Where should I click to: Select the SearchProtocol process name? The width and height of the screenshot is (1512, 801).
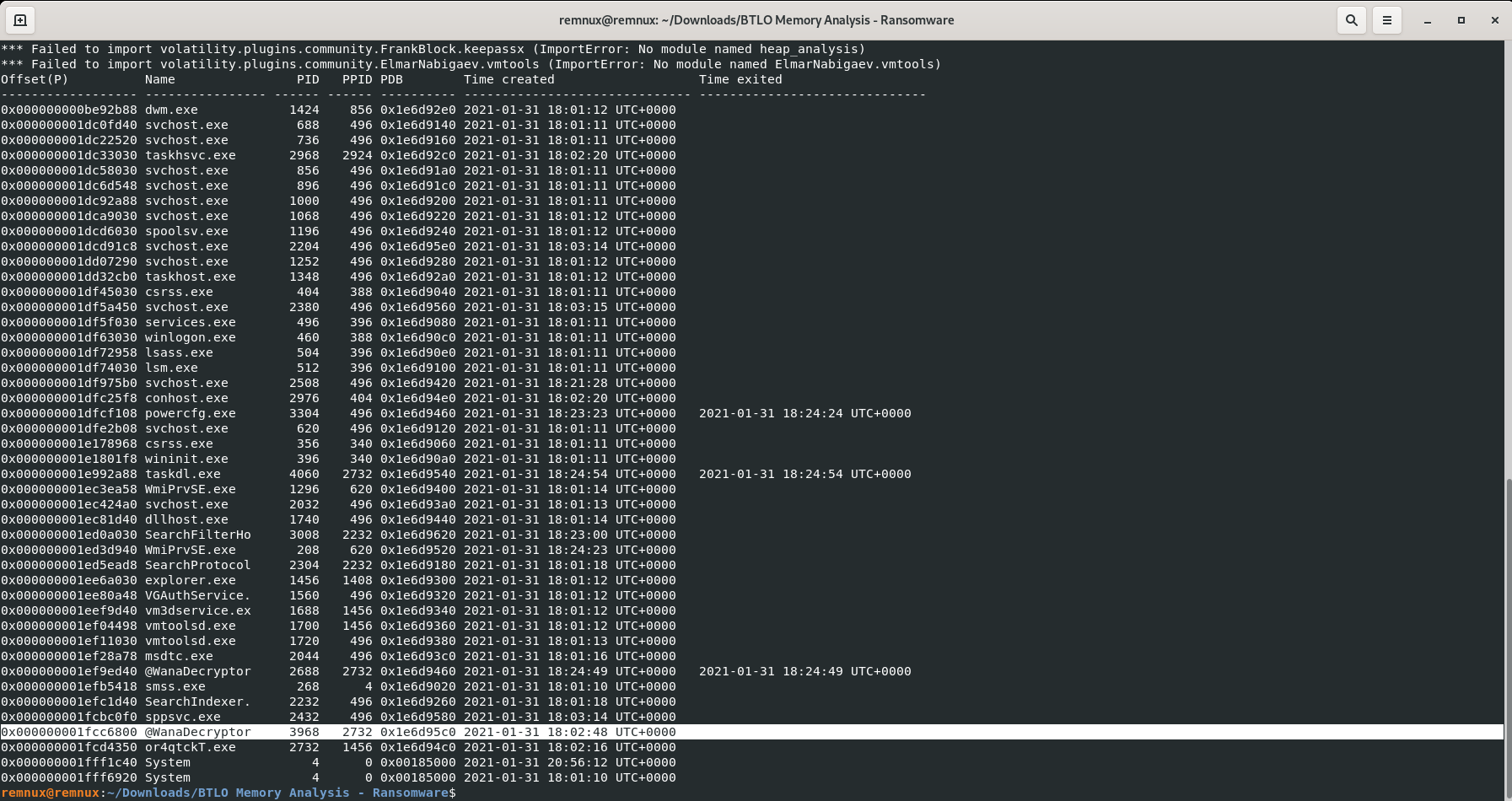(x=198, y=565)
